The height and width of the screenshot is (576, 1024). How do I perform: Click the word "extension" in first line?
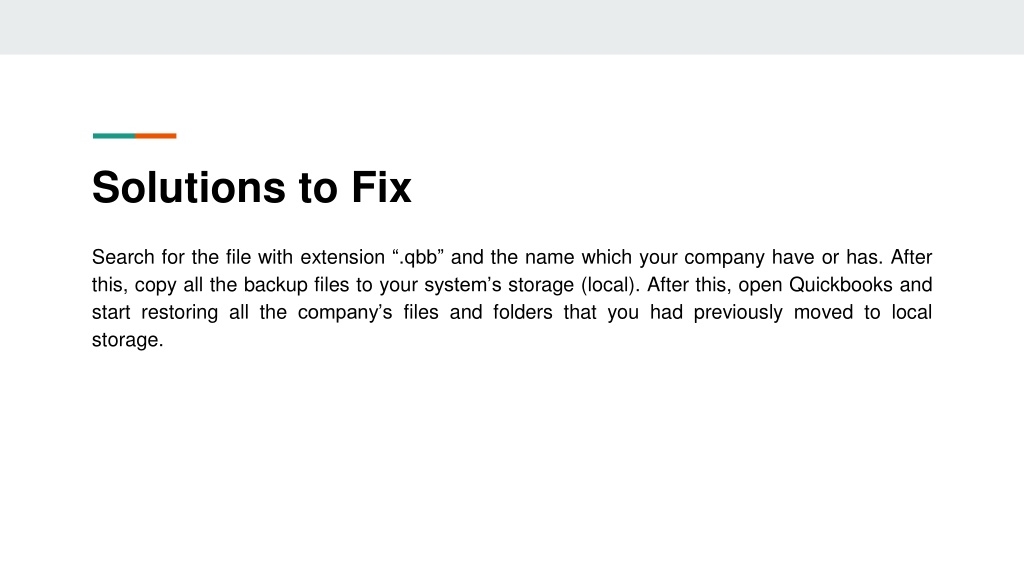(342, 257)
